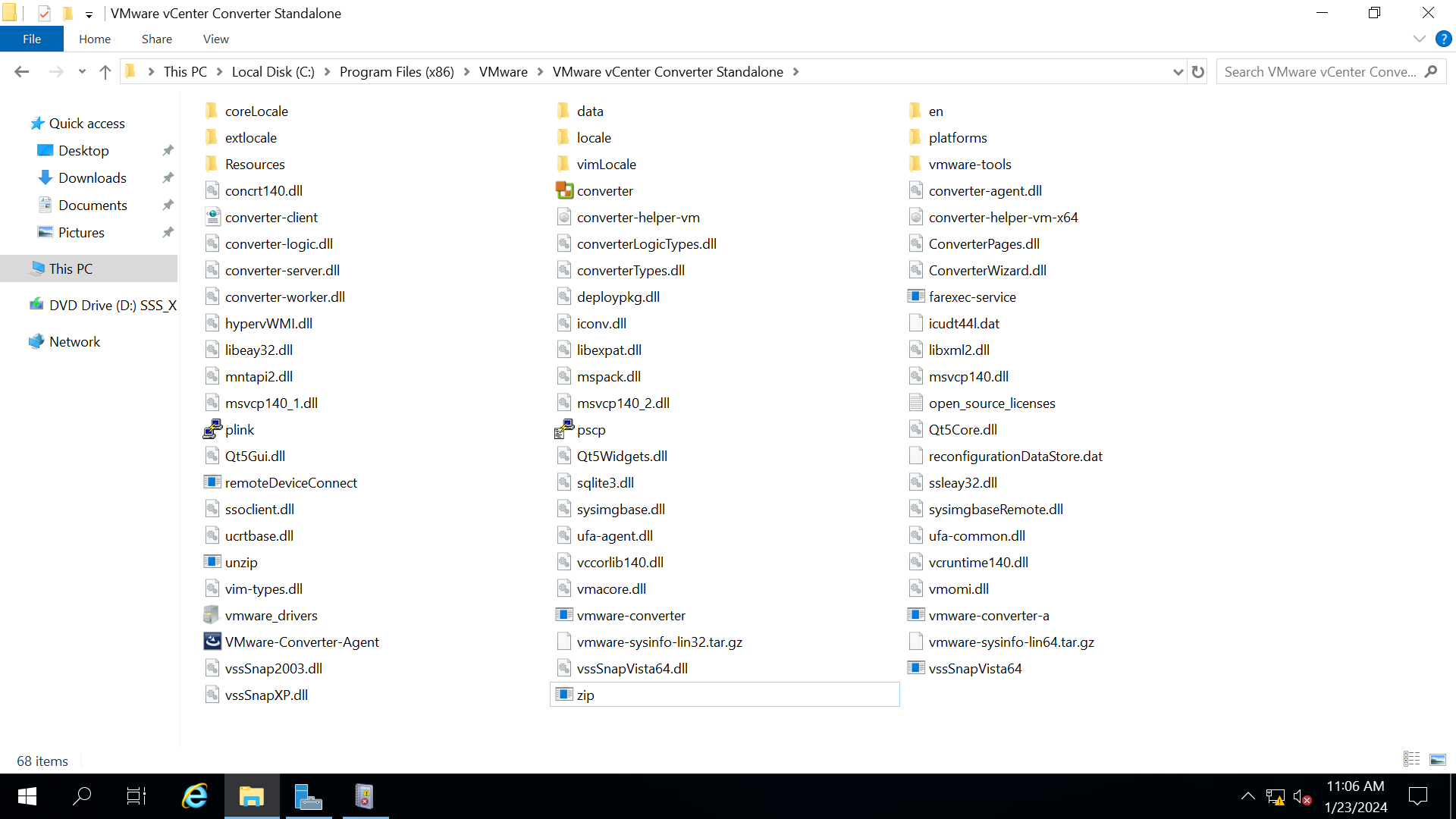
Task: Show hidden system tray icons chevron
Action: (x=1247, y=796)
